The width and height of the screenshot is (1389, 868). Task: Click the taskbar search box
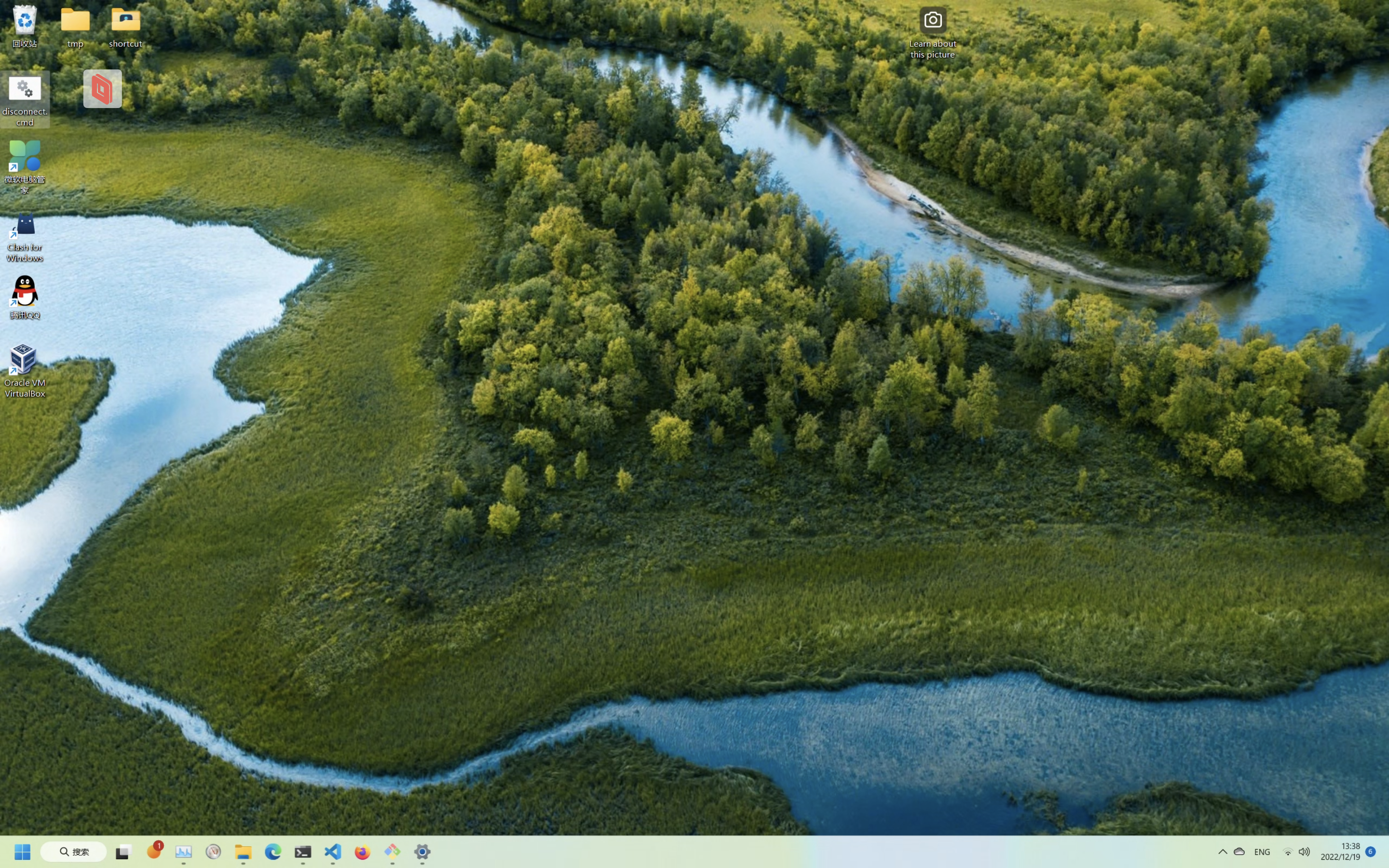point(74,851)
